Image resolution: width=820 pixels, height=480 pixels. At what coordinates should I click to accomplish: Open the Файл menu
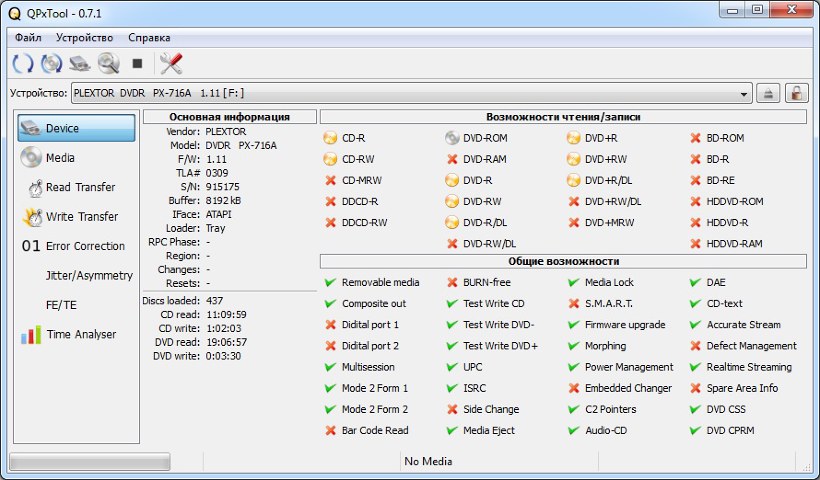coord(27,37)
